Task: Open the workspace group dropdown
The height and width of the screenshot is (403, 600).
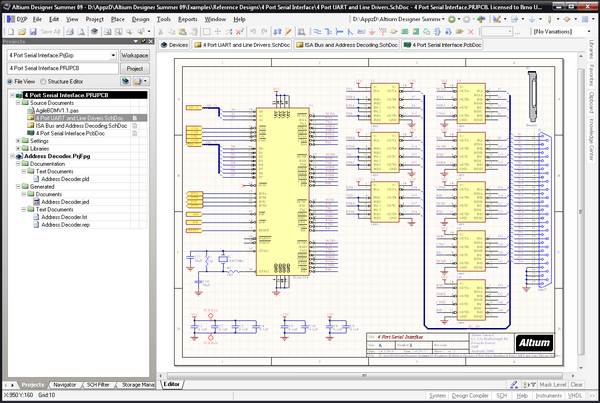Action: (x=113, y=55)
